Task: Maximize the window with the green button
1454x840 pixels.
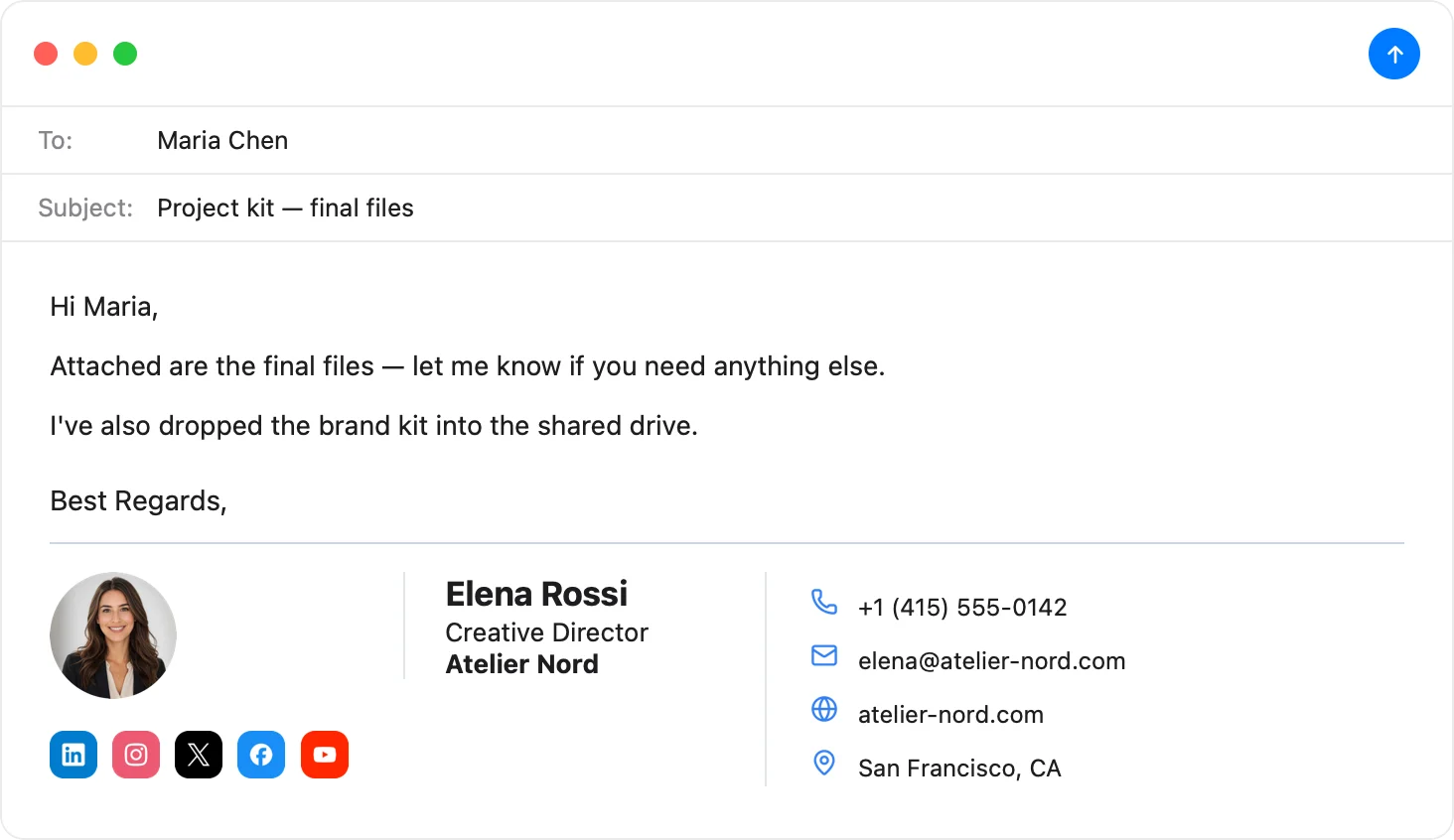Action: click(125, 54)
